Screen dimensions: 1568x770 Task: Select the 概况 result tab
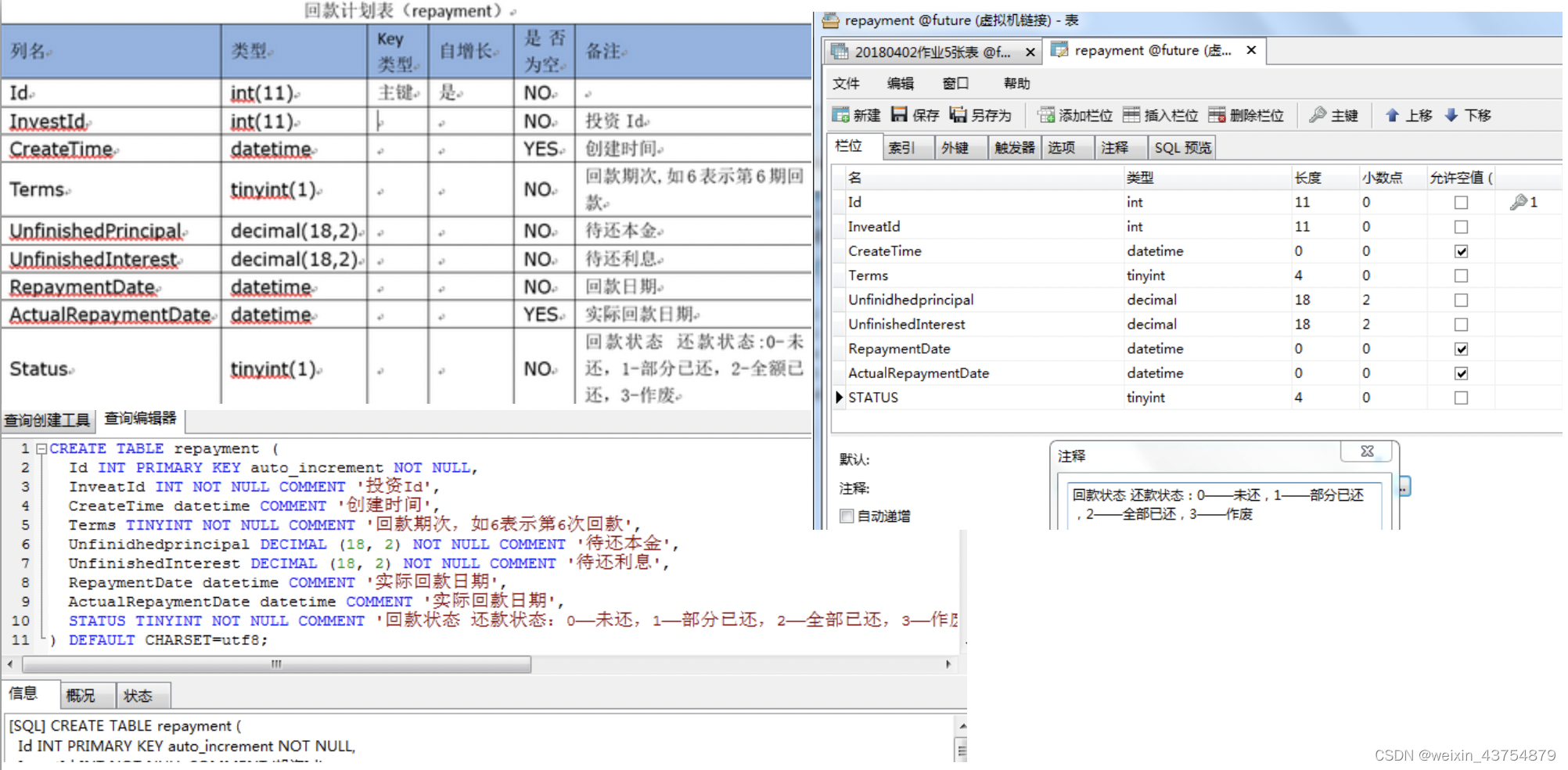click(x=88, y=696)
